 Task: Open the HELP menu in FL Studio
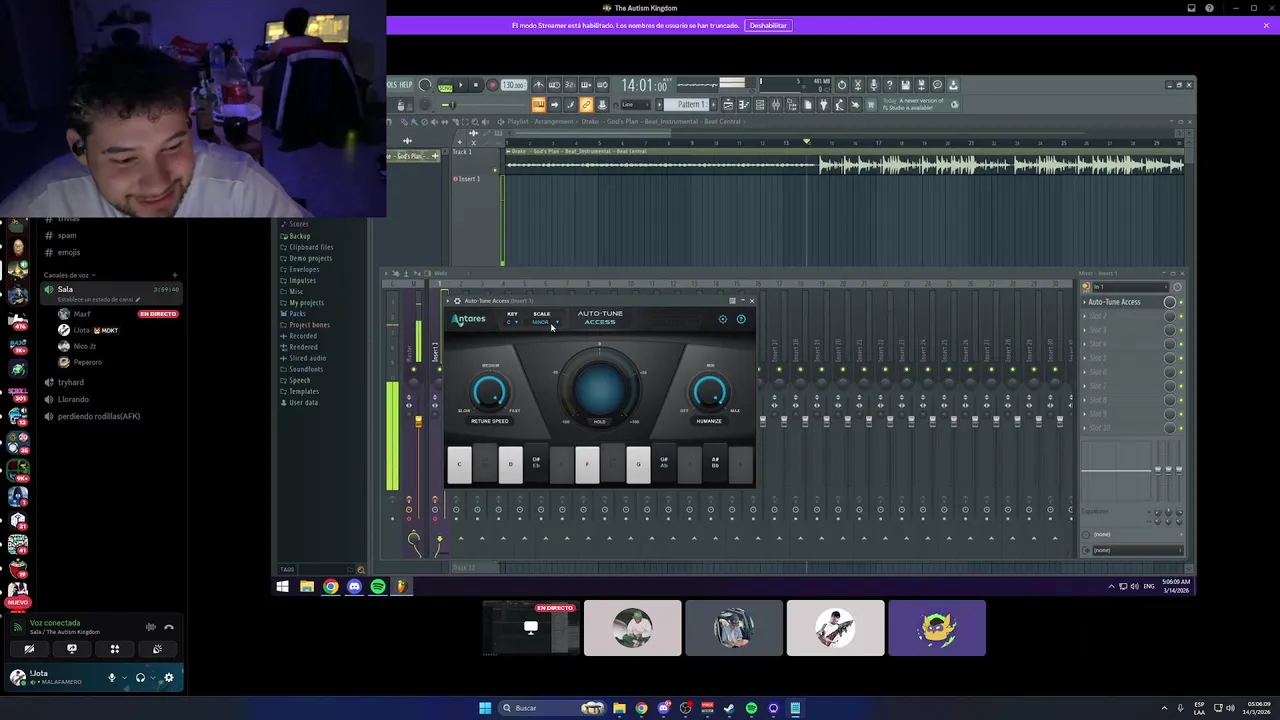tap(405, 85)
